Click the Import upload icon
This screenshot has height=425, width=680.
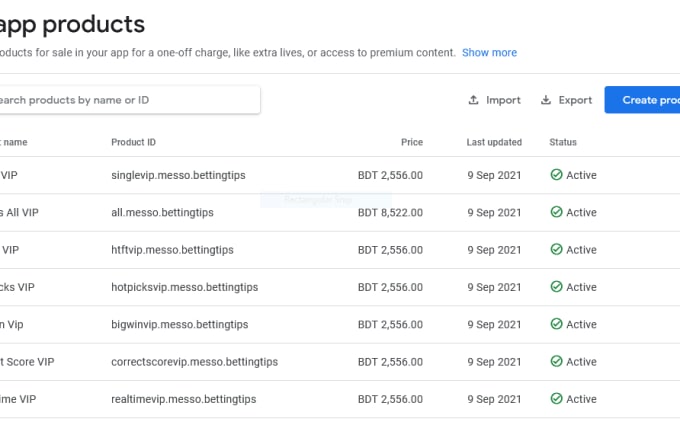tap(474, 100)
